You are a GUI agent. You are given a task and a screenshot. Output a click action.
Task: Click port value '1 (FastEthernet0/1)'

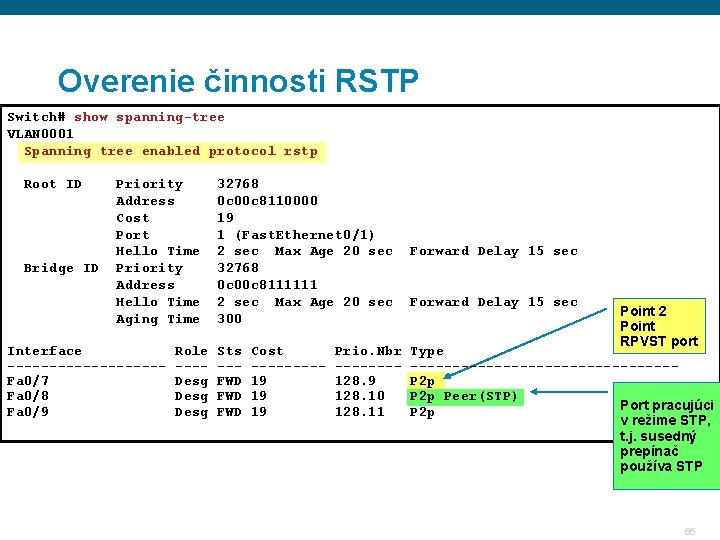click(296, 235)
